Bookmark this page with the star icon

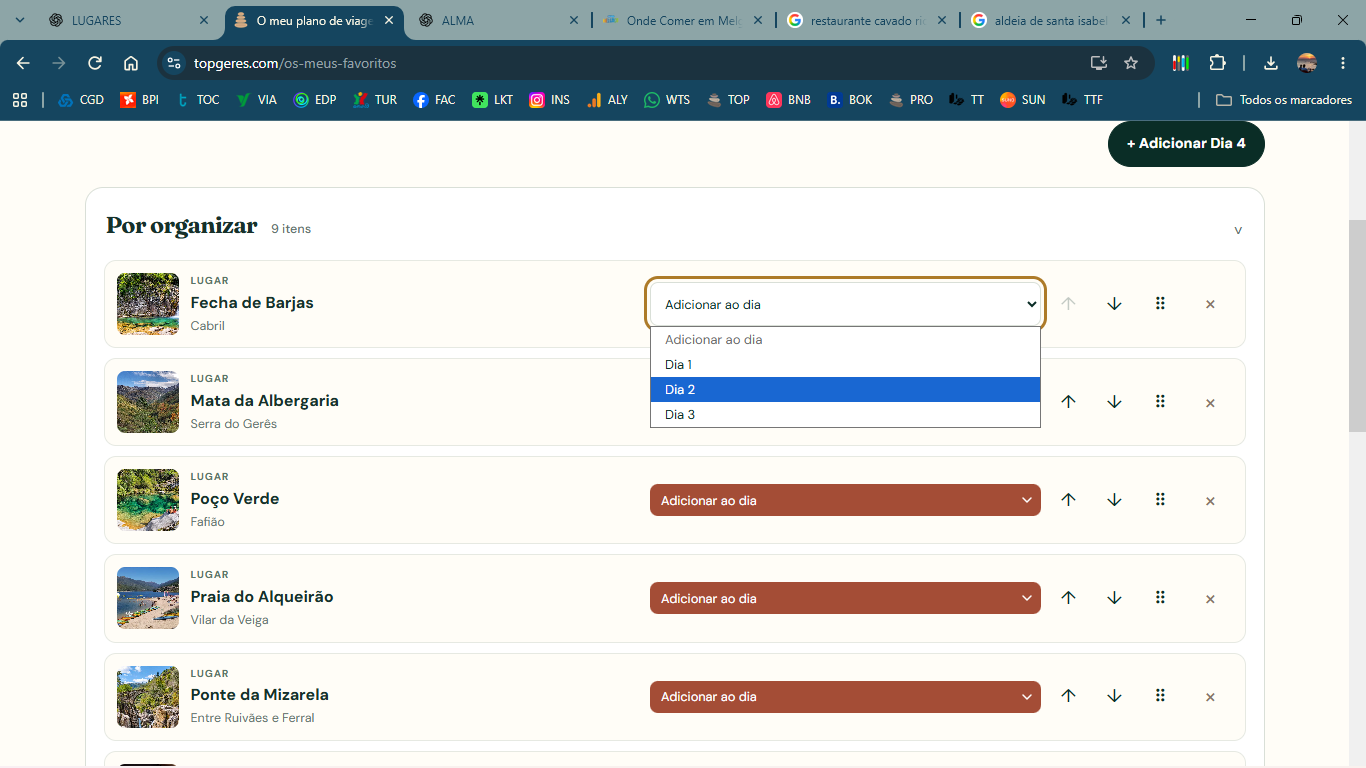coord(1131,63)
